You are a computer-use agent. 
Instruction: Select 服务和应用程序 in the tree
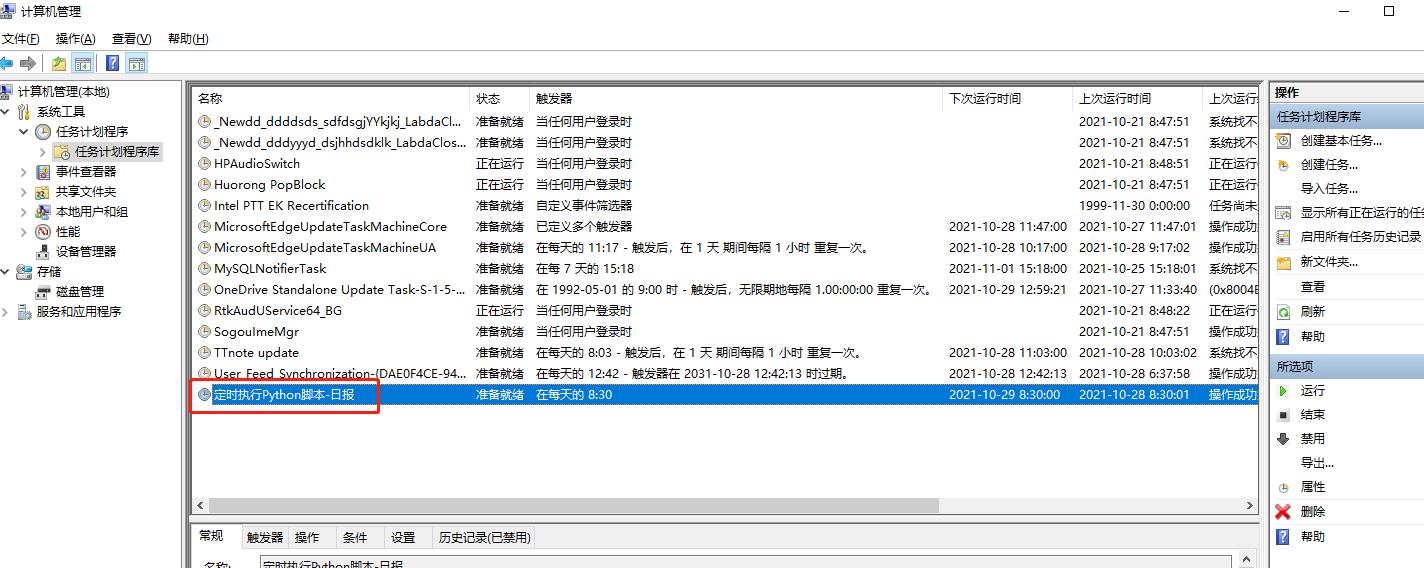tap(79, 312)
